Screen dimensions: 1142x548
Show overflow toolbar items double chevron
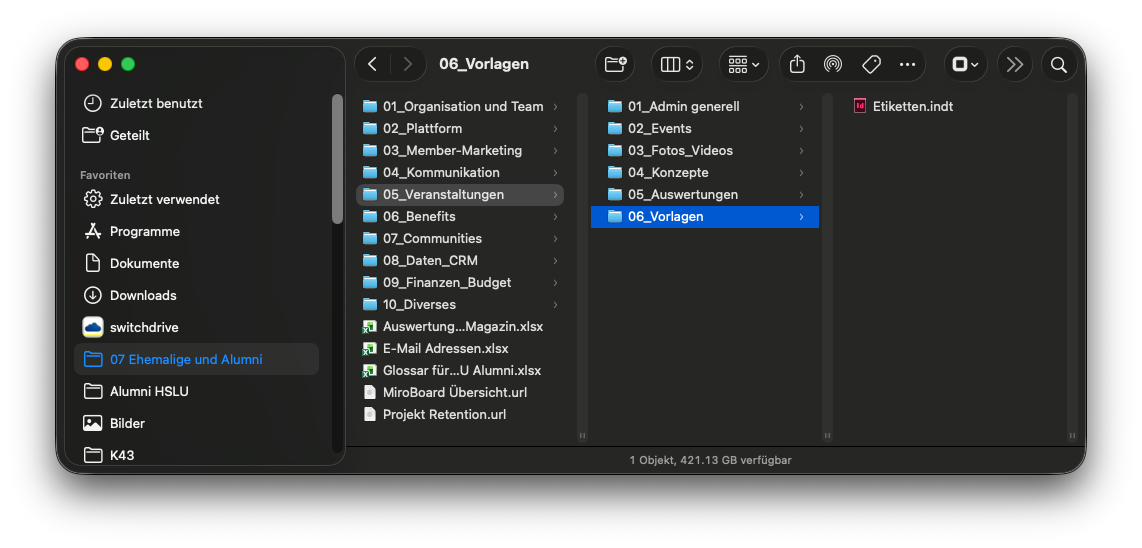pos(1015,64)
